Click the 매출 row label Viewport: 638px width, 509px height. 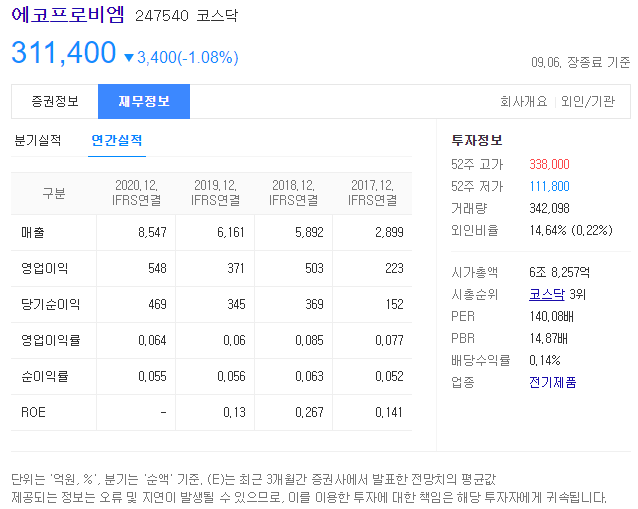(33, 232)
